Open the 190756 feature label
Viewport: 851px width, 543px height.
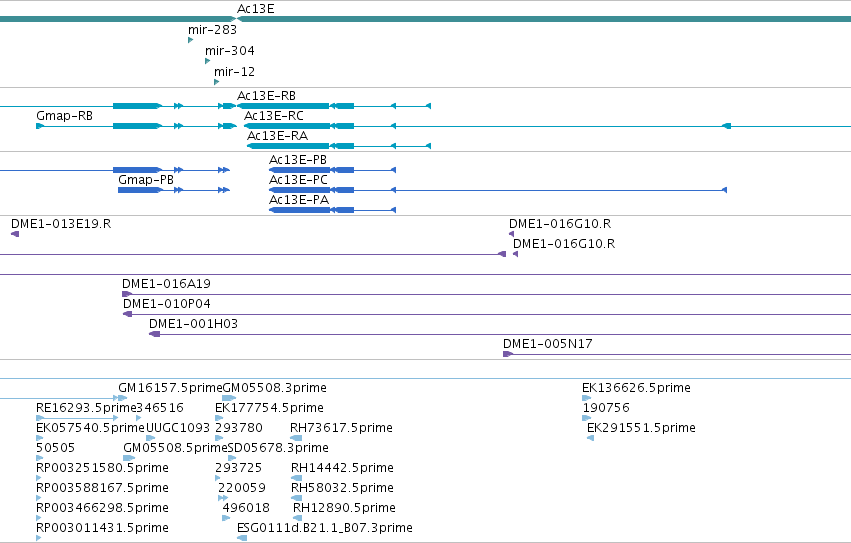tap(606, 408)
